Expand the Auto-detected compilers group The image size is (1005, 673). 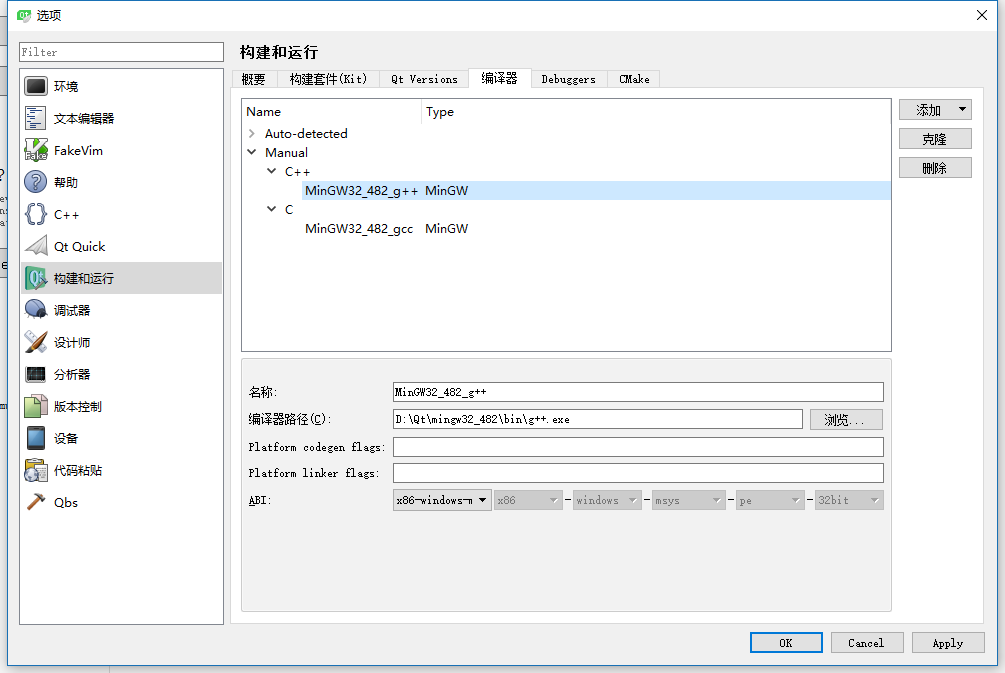click(x=252, y=133)
